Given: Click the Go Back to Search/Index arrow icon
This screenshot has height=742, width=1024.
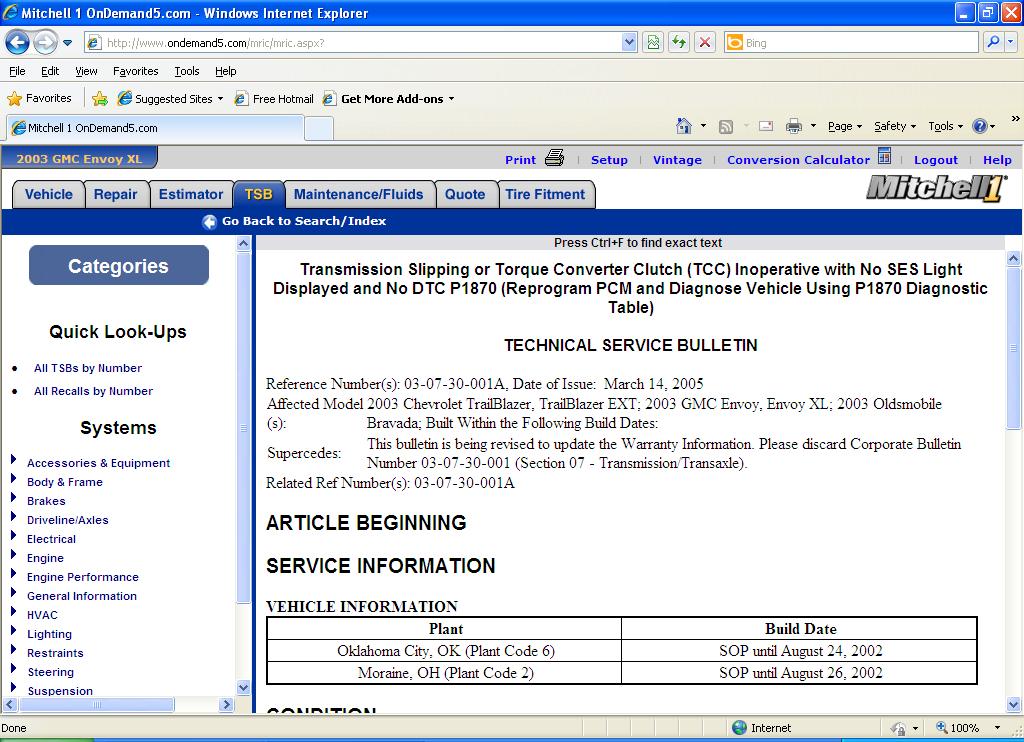Looking at the screenshot, I should 210,222.
